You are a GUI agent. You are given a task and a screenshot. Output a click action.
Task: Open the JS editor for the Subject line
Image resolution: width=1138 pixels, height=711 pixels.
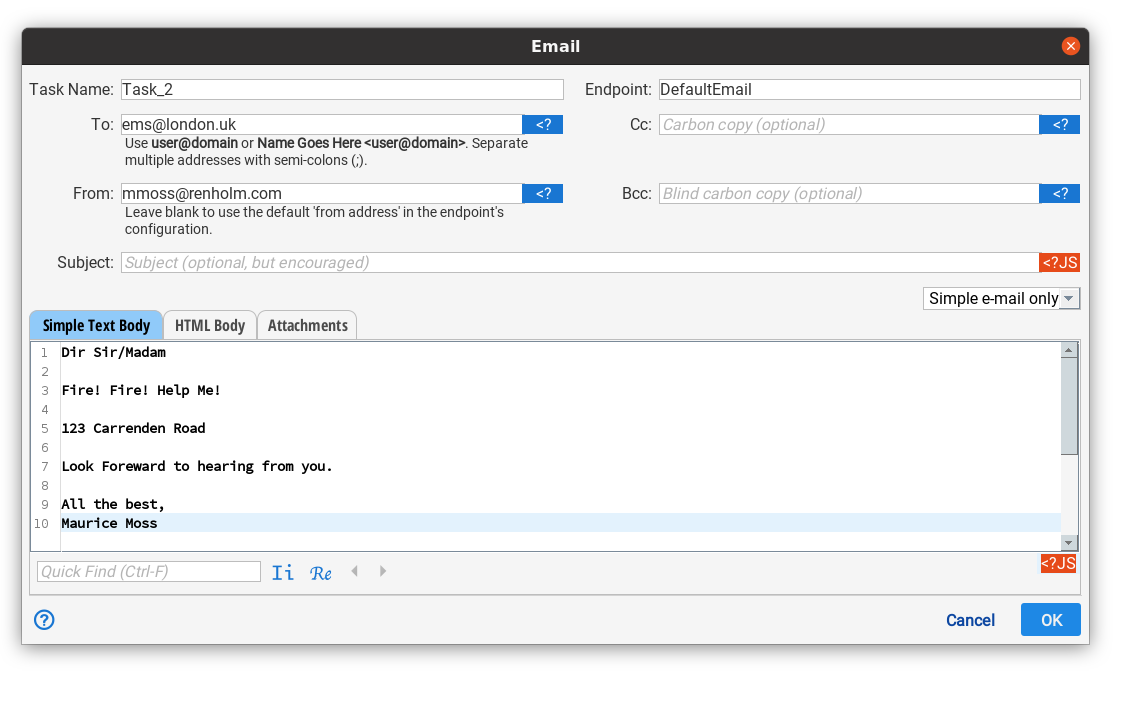1060,262
